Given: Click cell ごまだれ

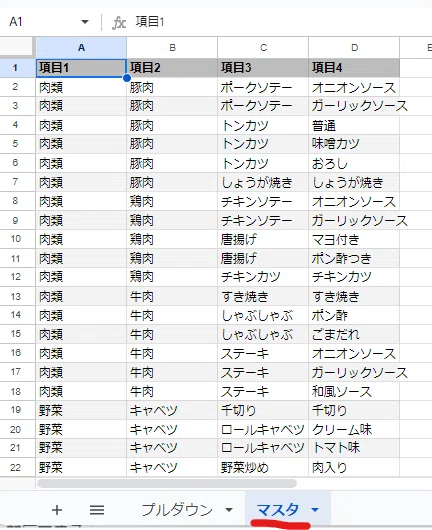Looking at the screenshot, I should click(x=354, y=334).
